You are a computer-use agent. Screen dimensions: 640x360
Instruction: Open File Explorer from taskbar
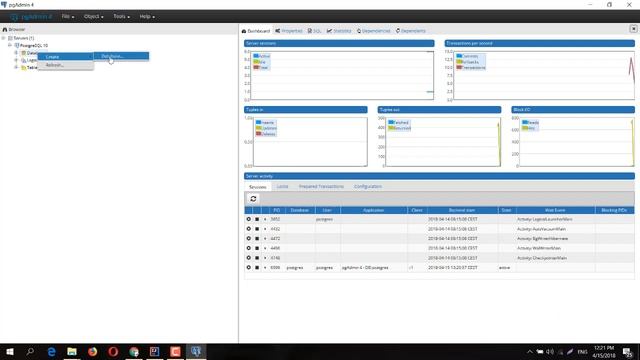click(72, 351)
